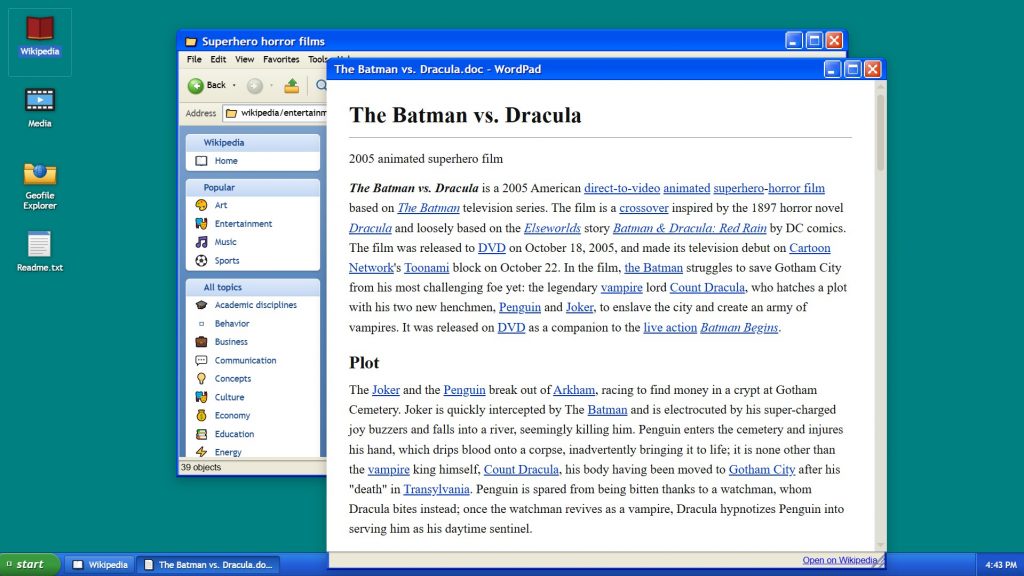
Task: Open the Toonami link
Action: tap(426, 268)
